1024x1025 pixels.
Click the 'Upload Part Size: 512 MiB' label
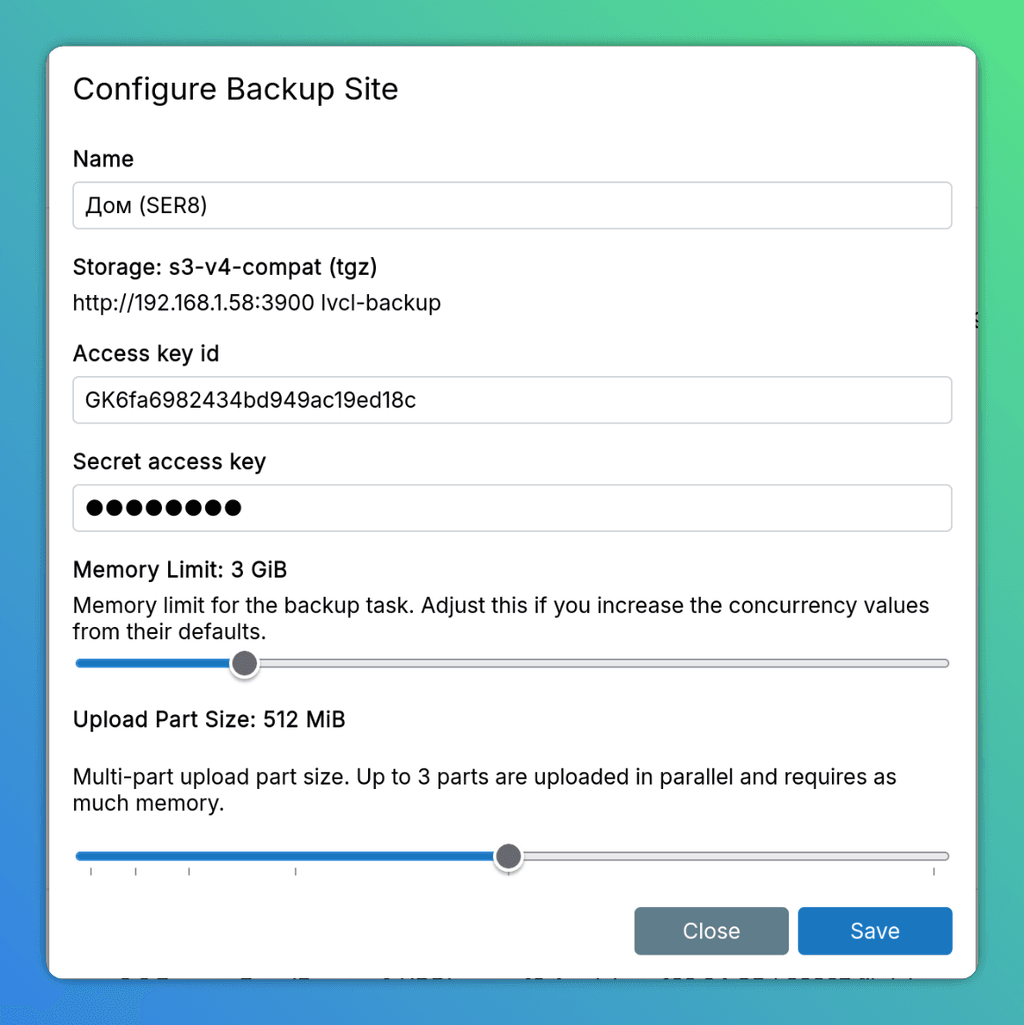click(209, 720)
